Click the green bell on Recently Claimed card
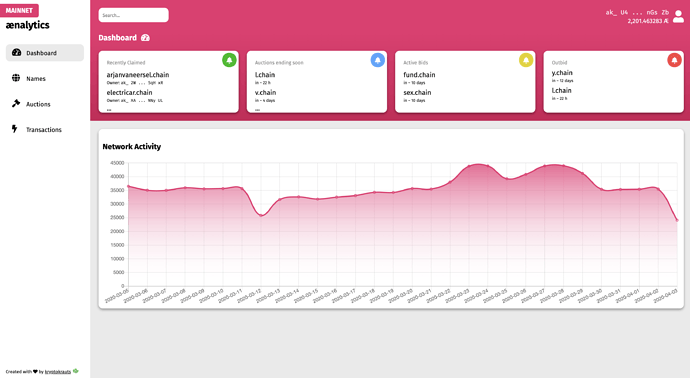The image size is (690, 378). click(x=229, y=60)
